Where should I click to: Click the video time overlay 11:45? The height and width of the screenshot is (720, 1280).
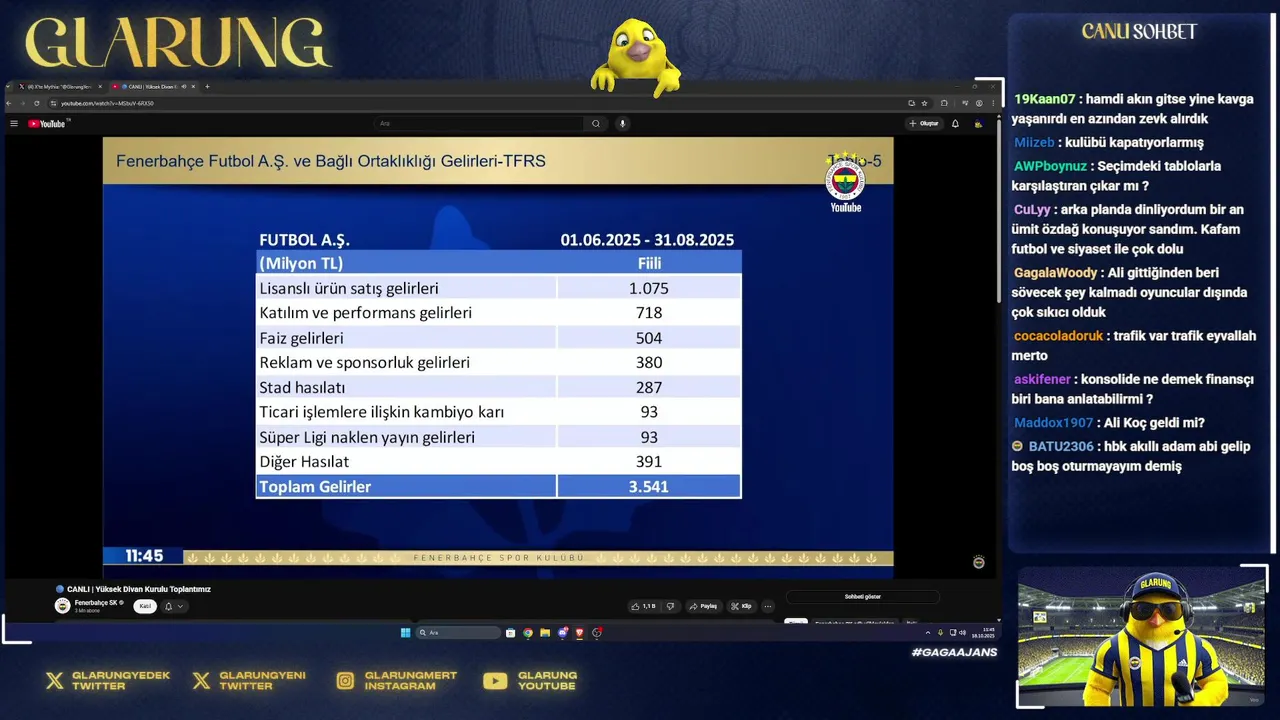pos(144,556)
